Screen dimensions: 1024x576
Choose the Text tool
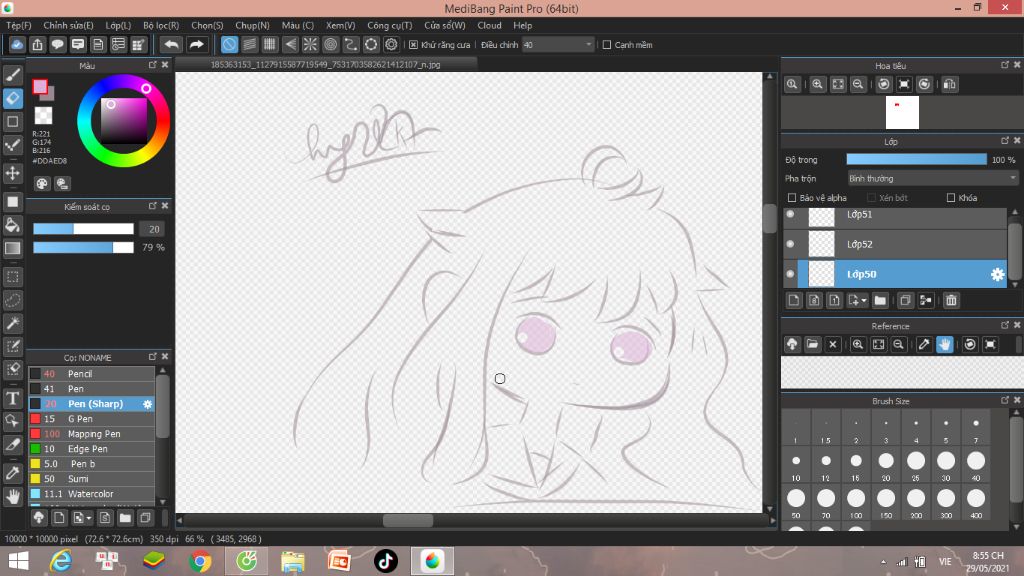tap(12, 398)
